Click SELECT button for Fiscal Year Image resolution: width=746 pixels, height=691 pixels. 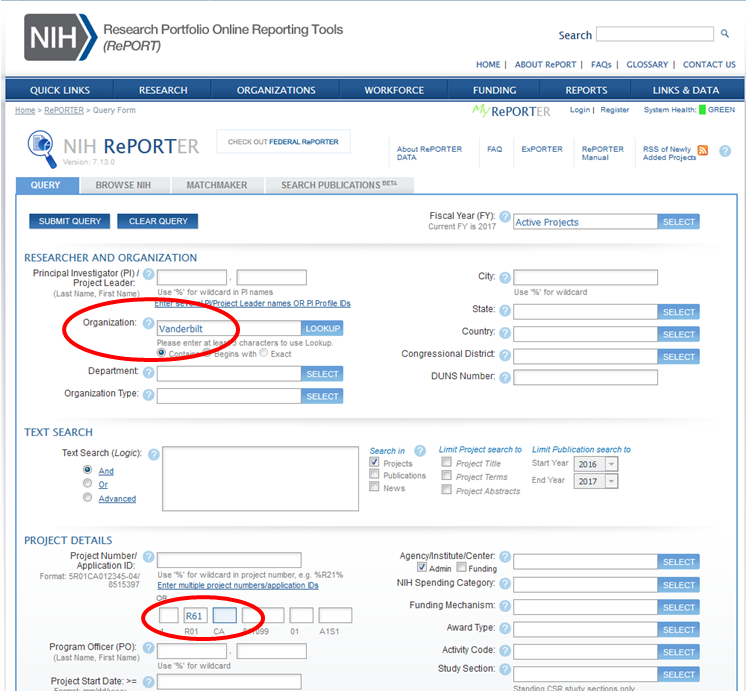tap(679, 222)
